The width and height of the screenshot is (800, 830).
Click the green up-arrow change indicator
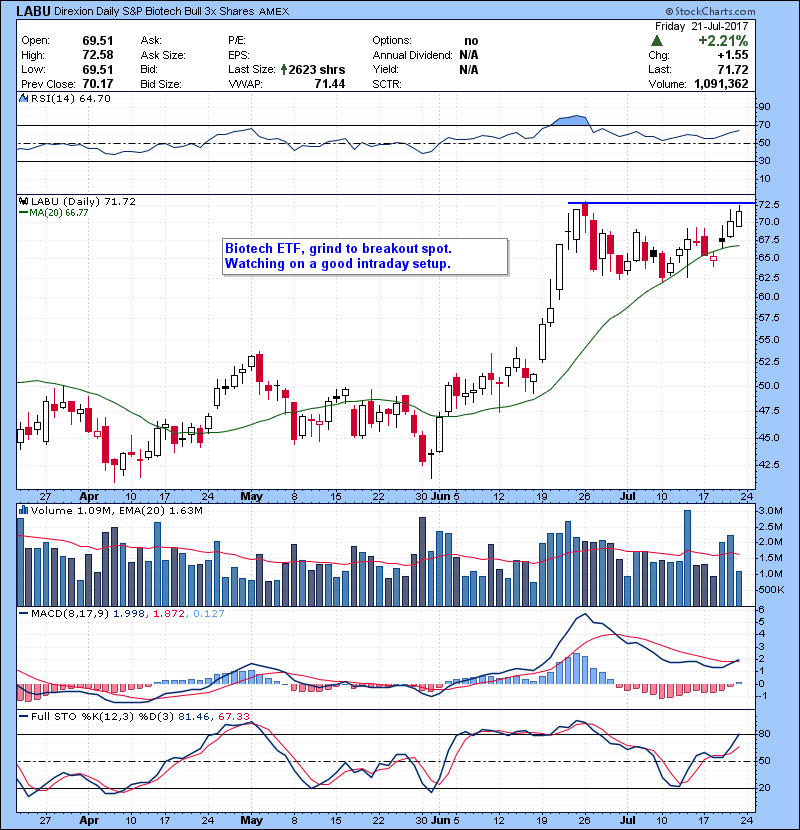[657, 41]
